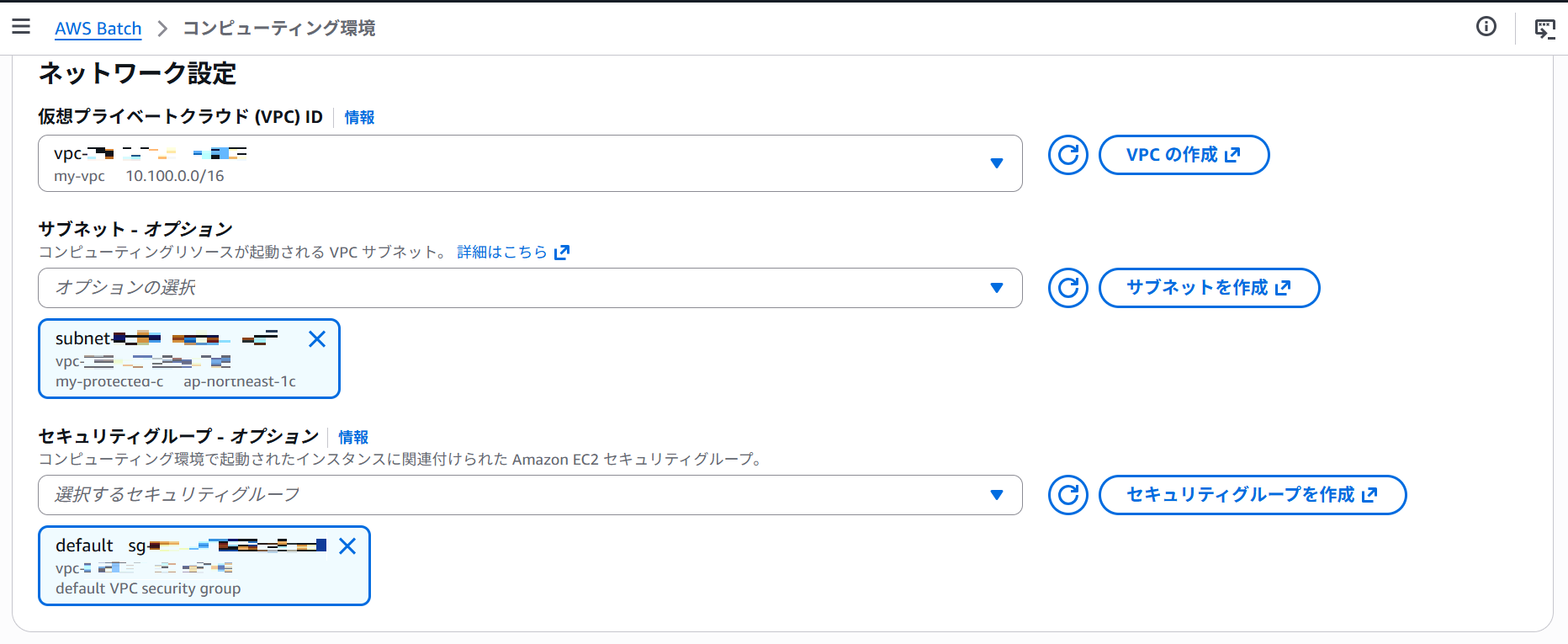Refresh the subnet options list

1067,288
